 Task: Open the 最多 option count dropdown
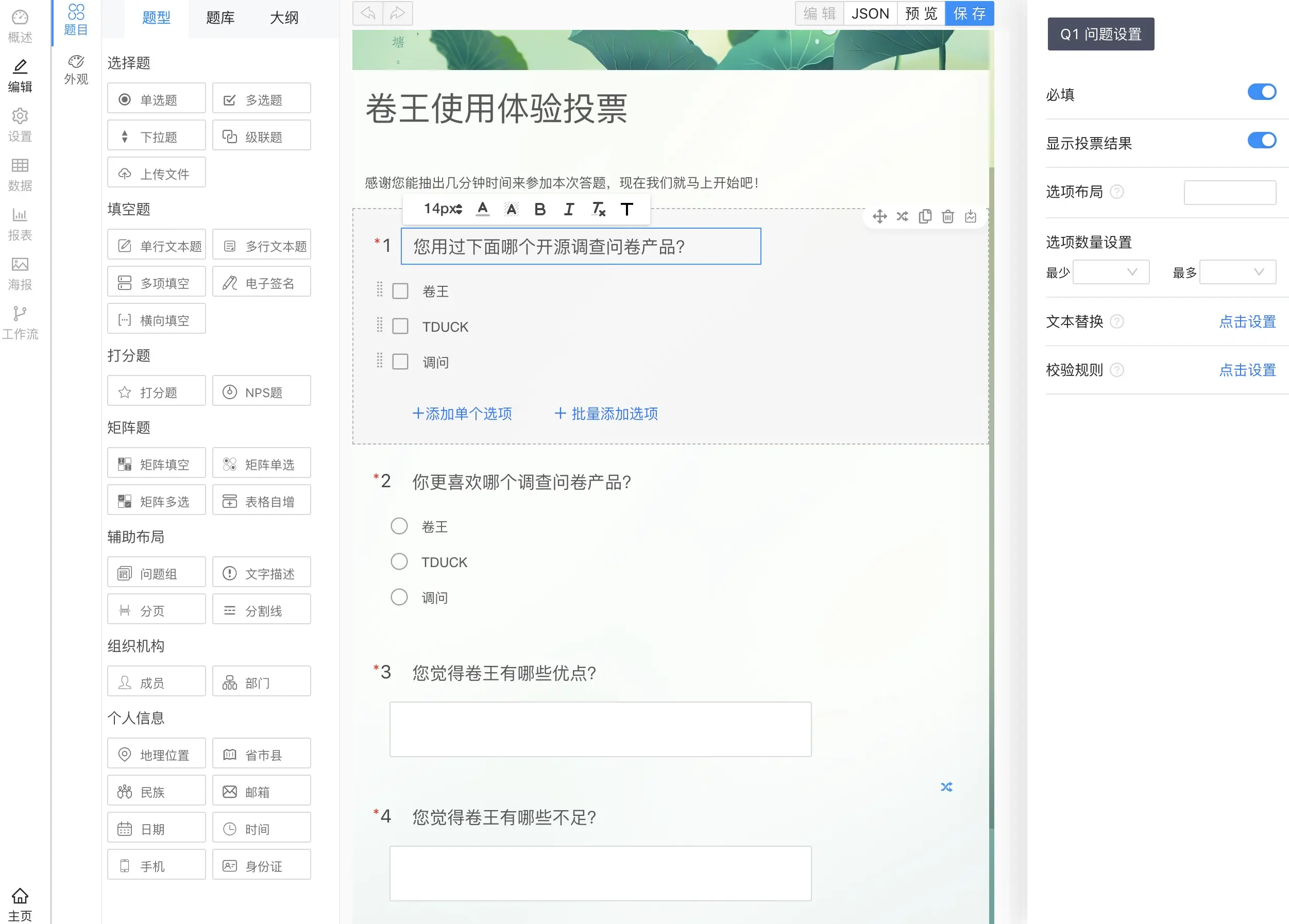[1238, 272]
